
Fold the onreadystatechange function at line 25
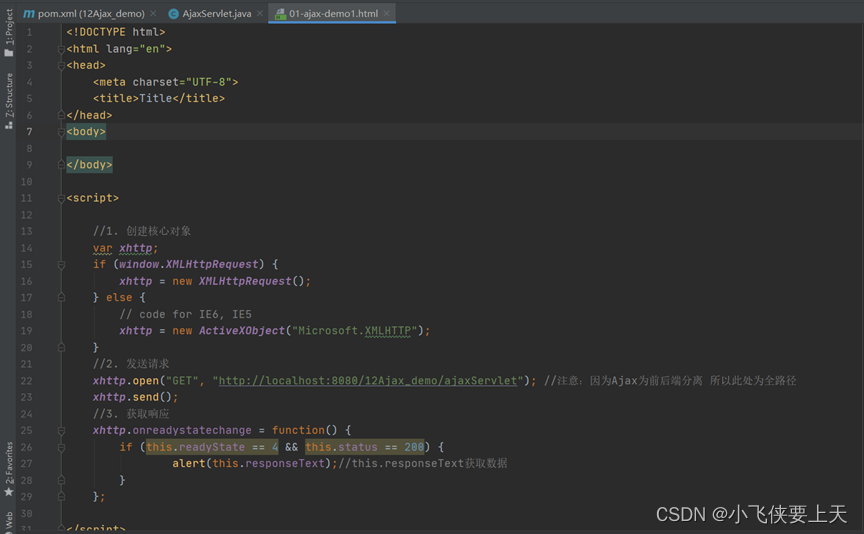coord(61,430)
